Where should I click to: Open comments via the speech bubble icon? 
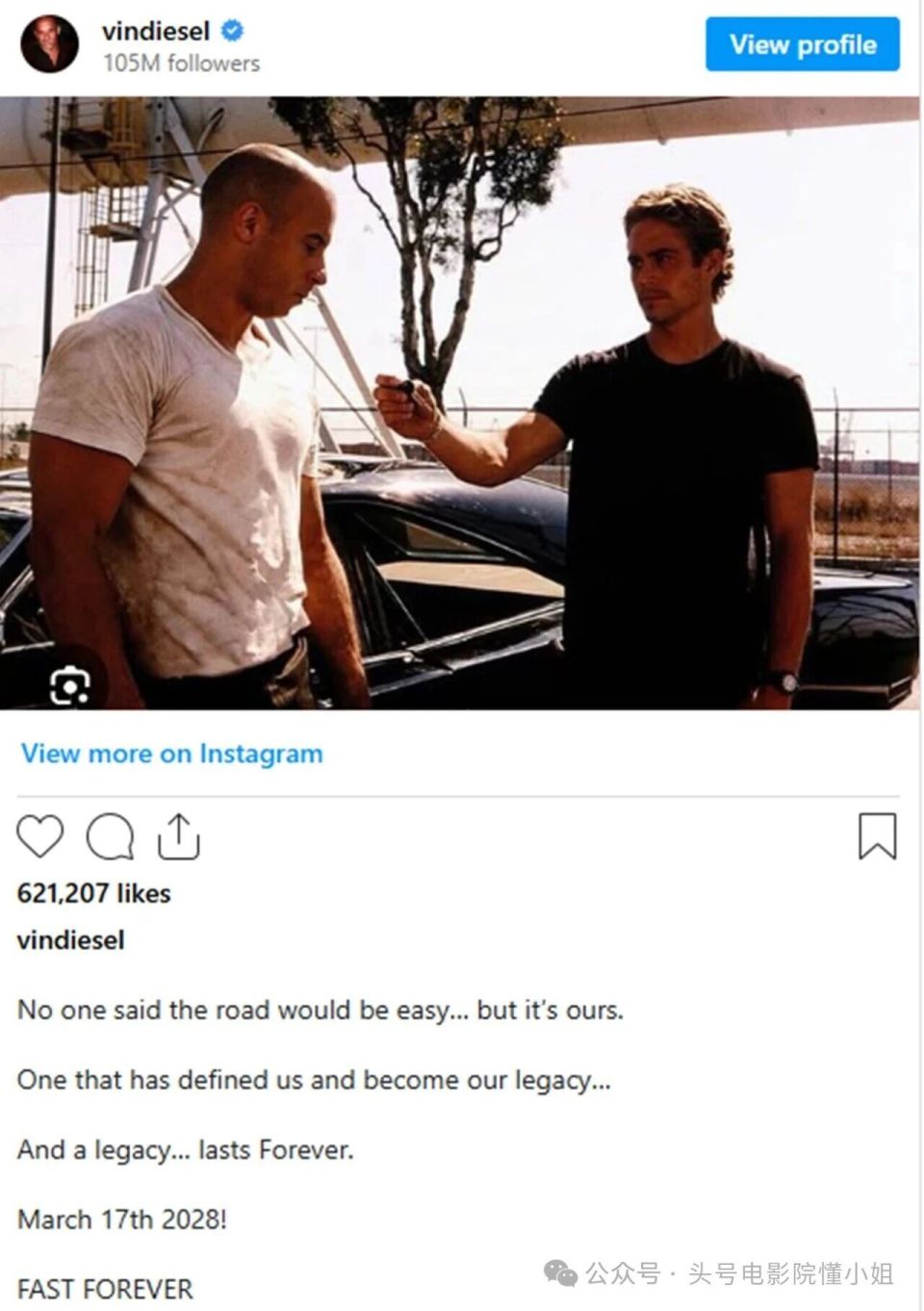[x=110, y=836]
